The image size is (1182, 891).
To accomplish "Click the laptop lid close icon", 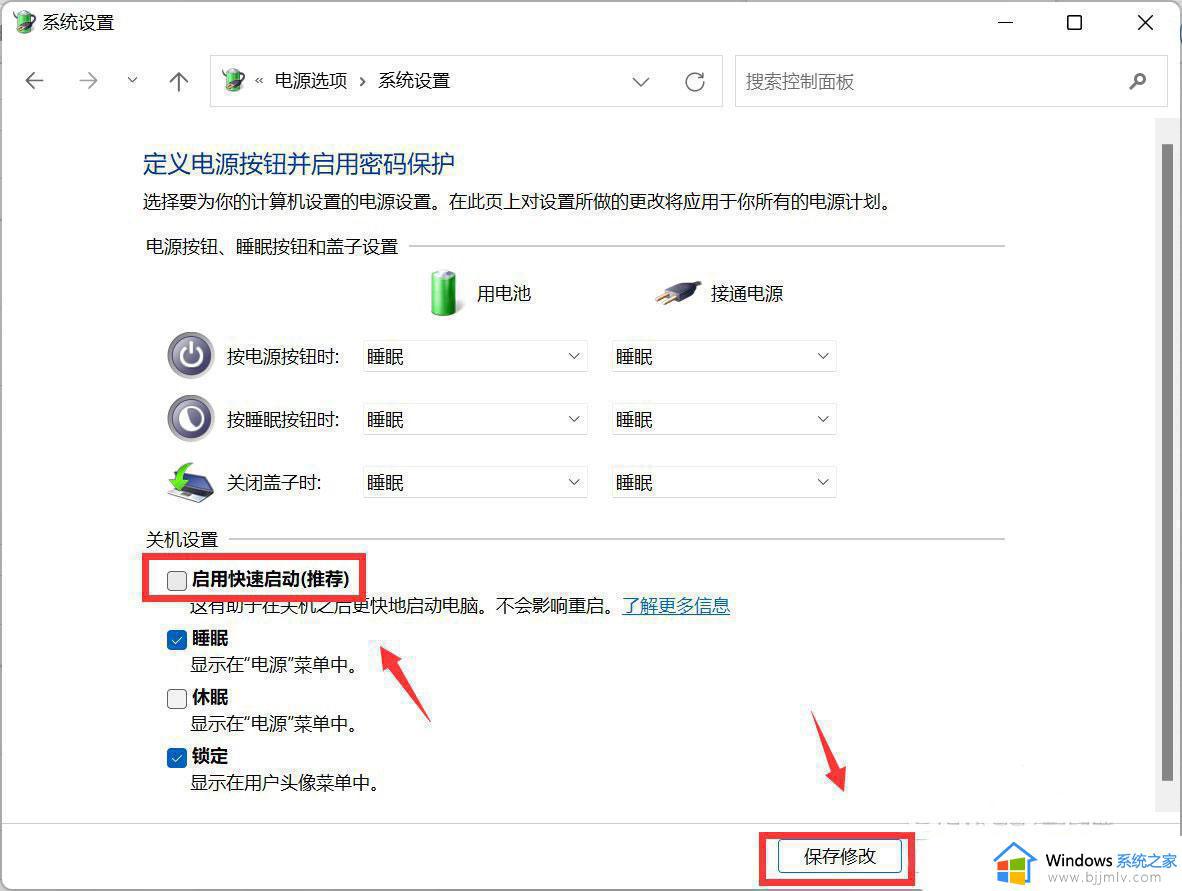I will (191, 482).
